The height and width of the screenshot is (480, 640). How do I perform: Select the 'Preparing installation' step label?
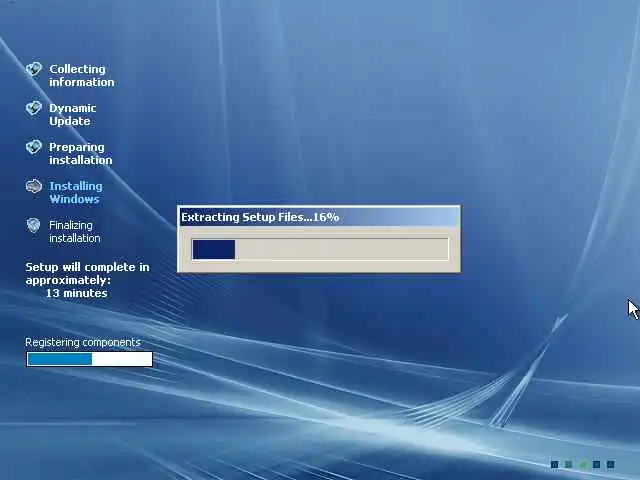pos(81,153)
